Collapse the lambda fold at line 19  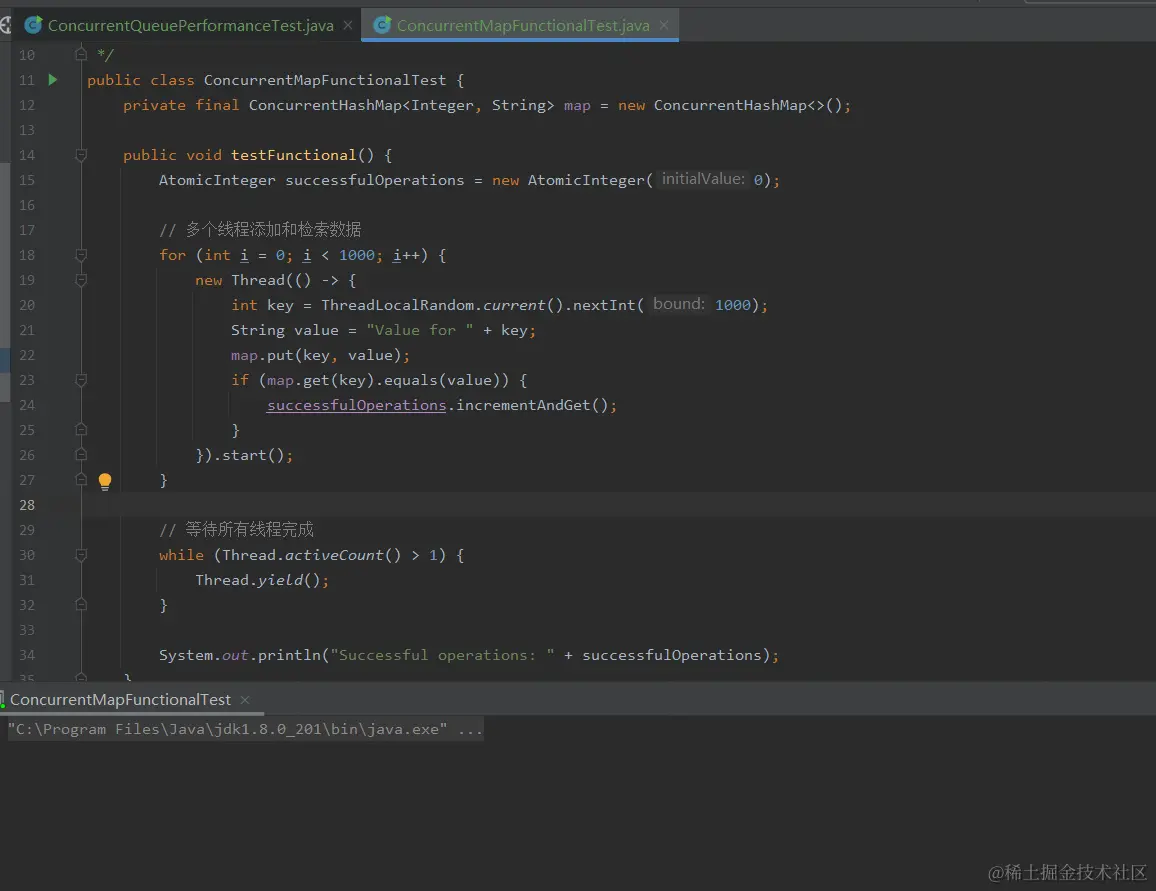click(x=81, y=280)
